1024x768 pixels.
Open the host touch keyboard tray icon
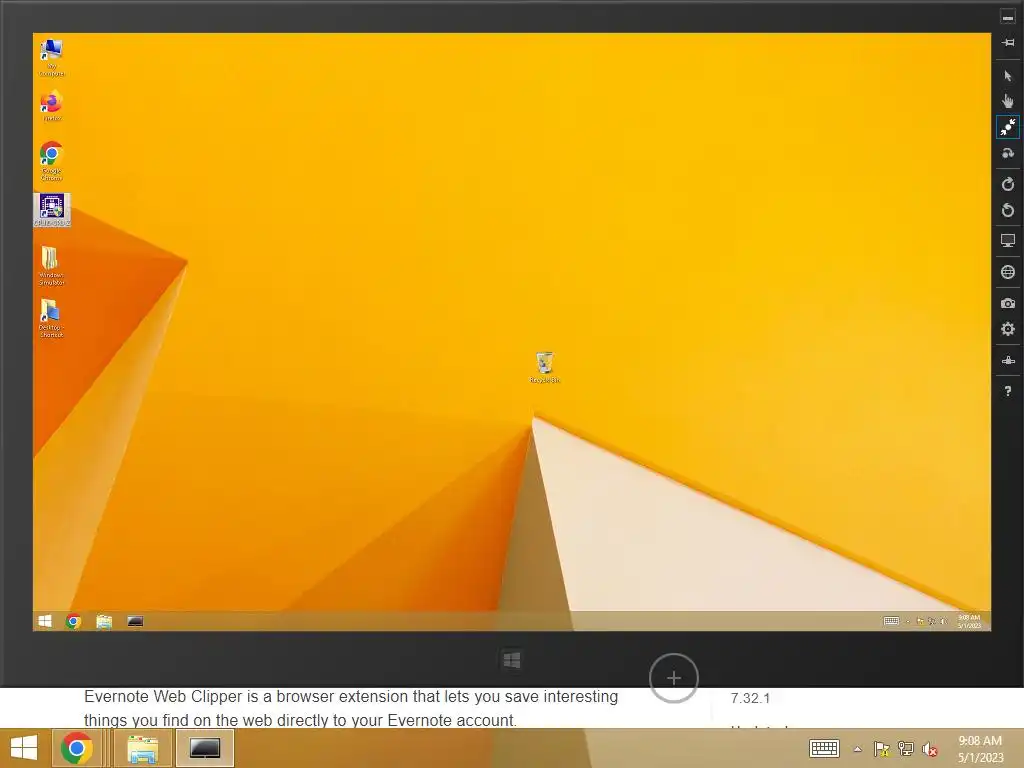824,748
